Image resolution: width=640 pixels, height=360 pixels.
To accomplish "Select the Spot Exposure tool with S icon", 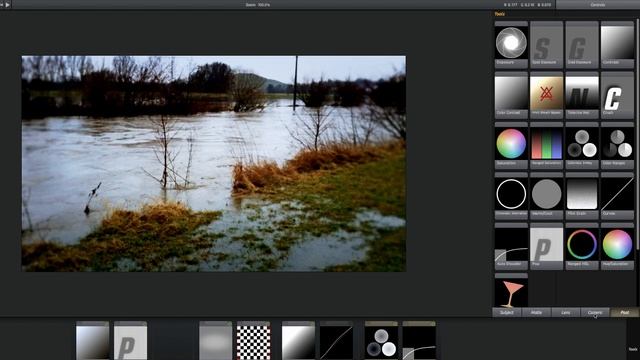I will click(x=547, y=45).
